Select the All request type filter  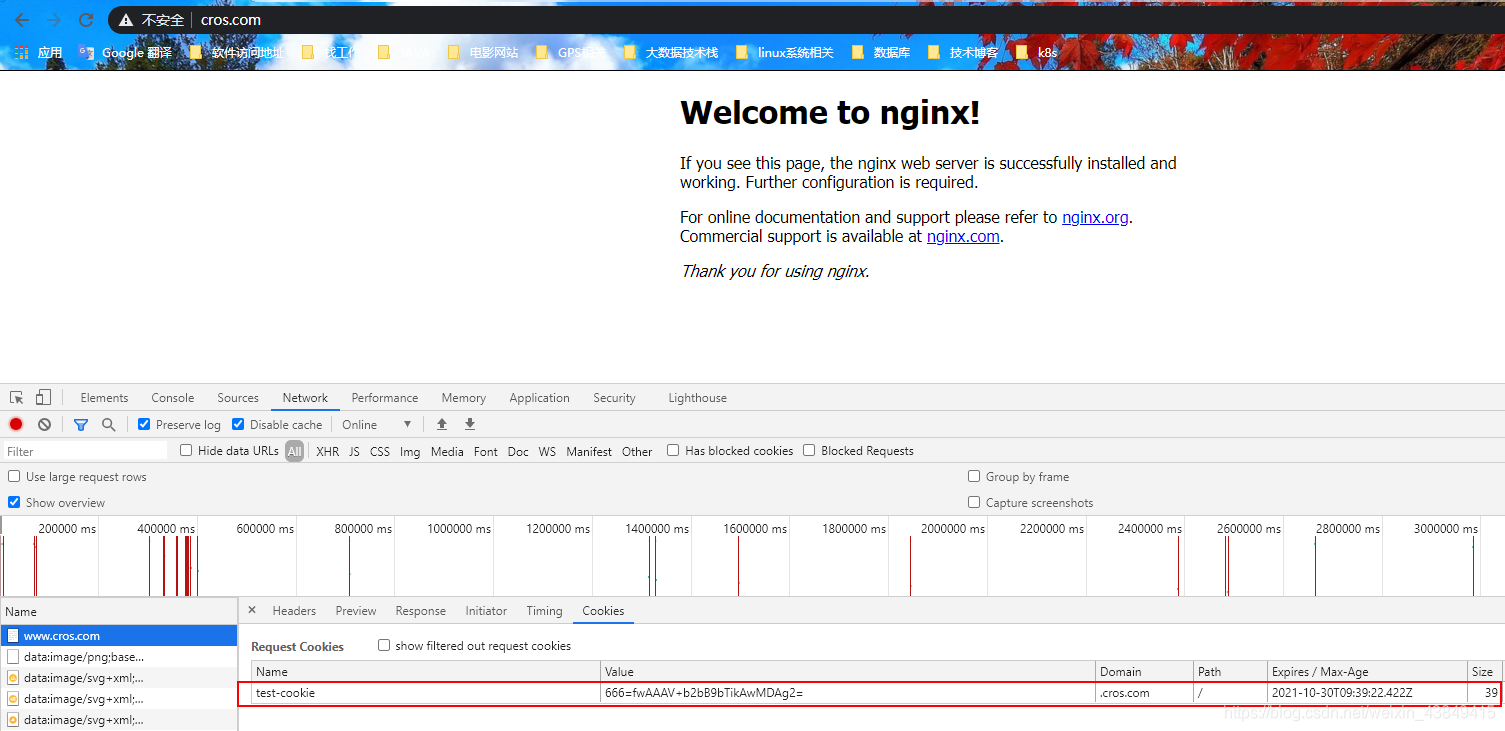click(x=294, y=451)
